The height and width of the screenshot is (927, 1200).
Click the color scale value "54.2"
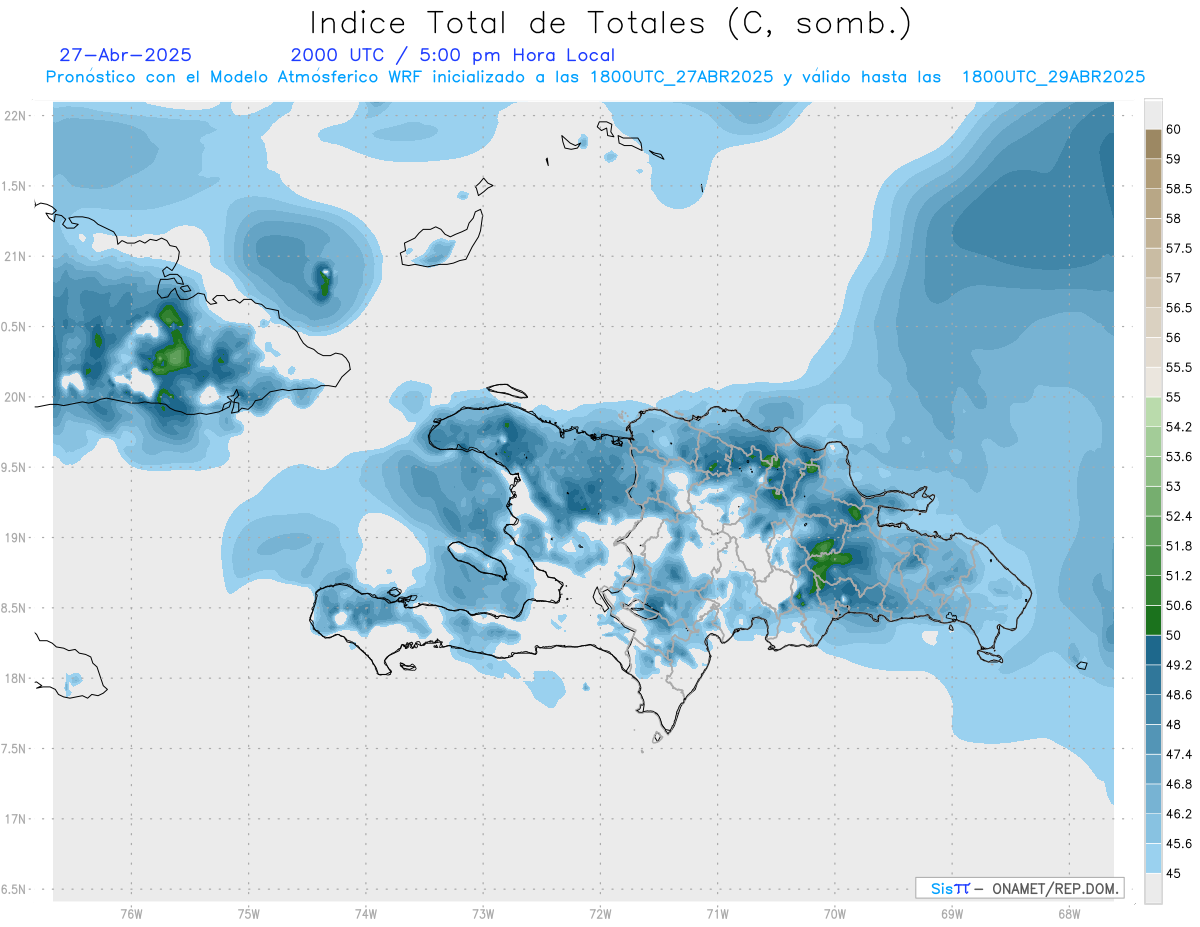click(1179, 427)
